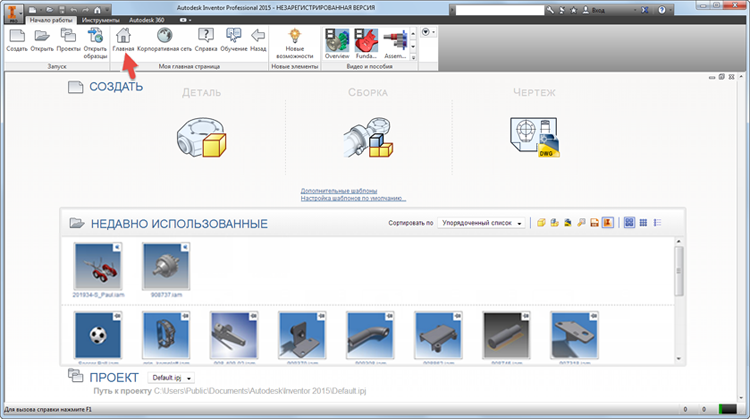Click Настройка шаблонов по умолчанию link

(x=353, y=198)
